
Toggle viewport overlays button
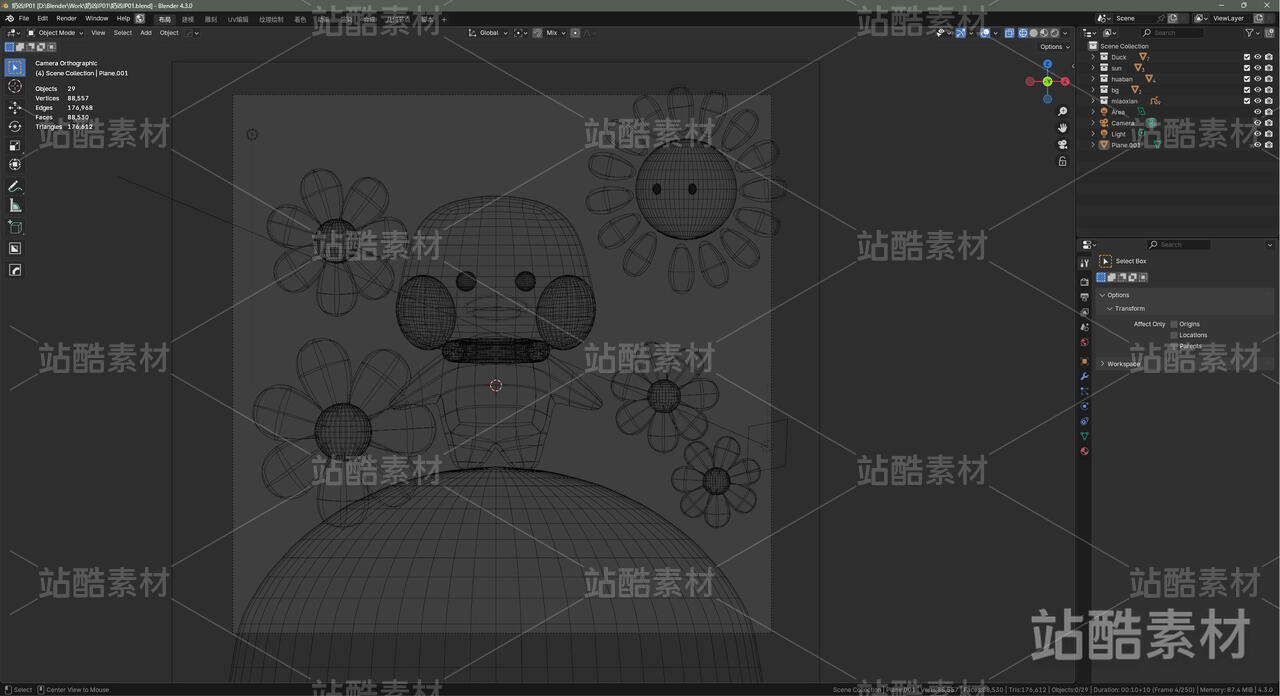[x=985, y=33]
